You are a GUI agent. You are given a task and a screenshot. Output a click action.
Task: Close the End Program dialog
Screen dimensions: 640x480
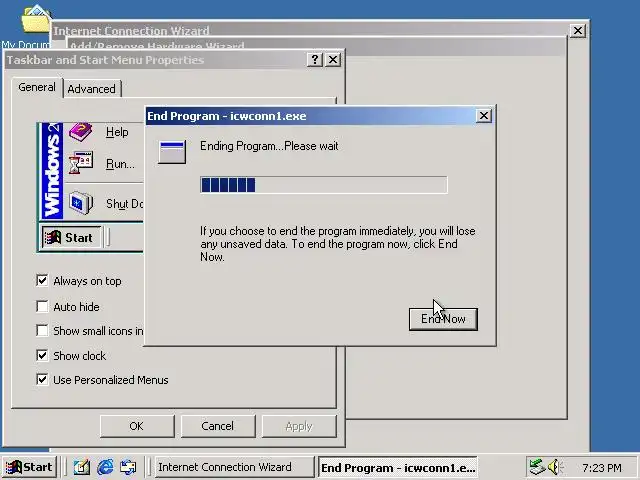click(x=484, y=116)
